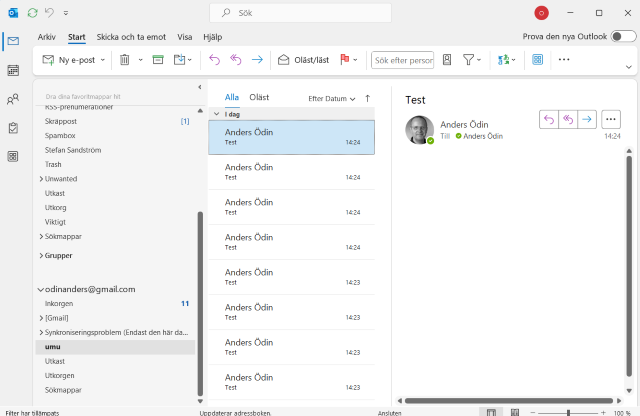Expand the Grupper section

click(x=41, y=256)
